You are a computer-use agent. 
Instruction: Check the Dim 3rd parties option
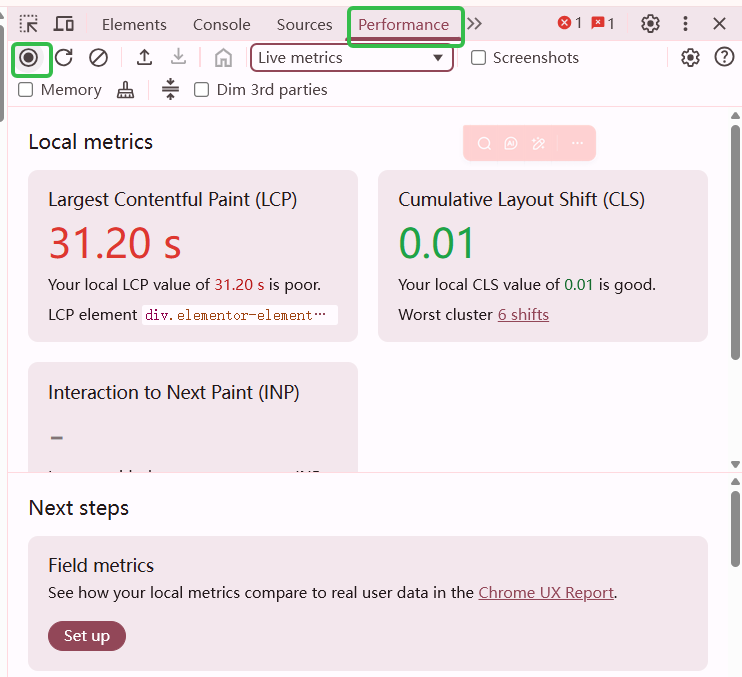[201, 90]
